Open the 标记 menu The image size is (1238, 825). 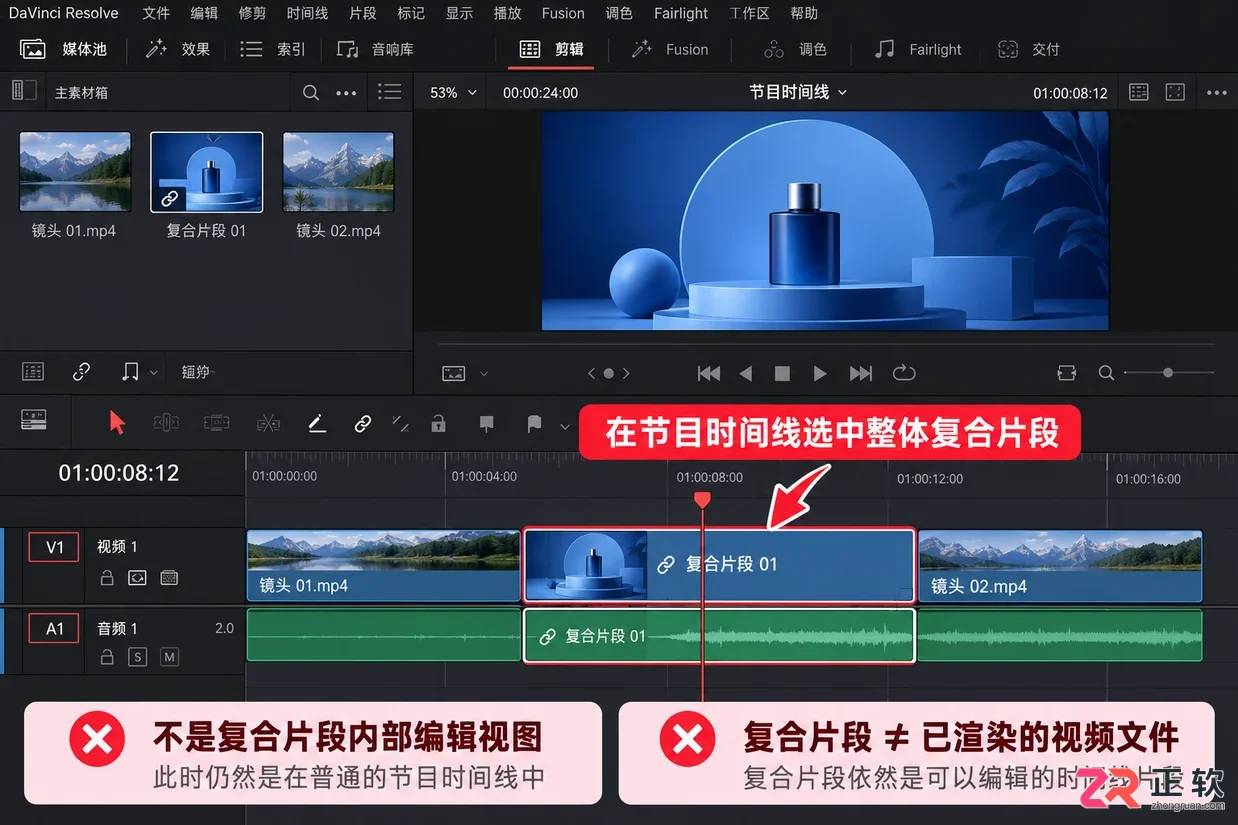pos(411,13)
